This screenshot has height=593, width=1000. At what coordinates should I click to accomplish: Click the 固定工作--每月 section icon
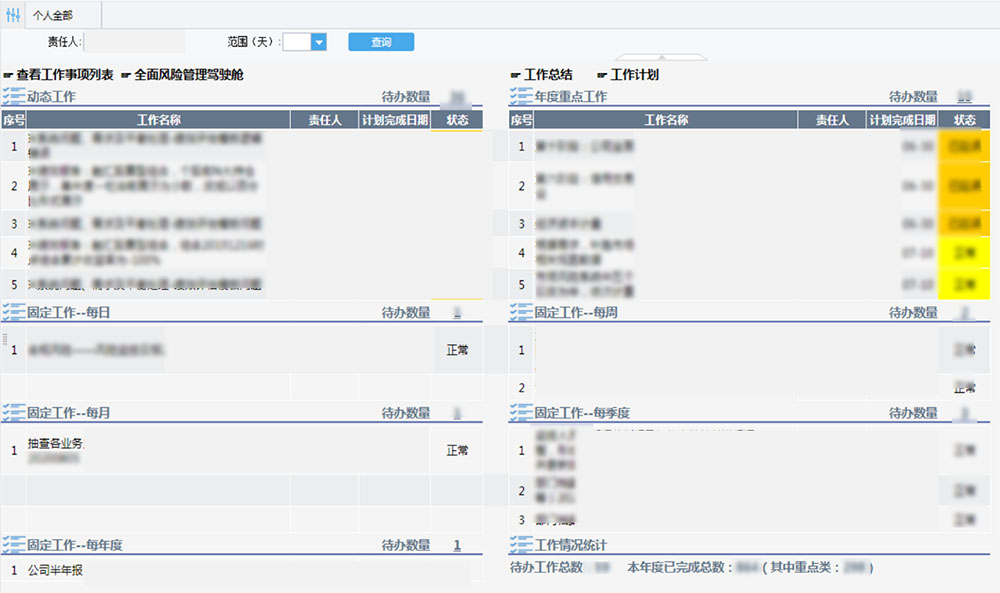click(x=13, y=412)
